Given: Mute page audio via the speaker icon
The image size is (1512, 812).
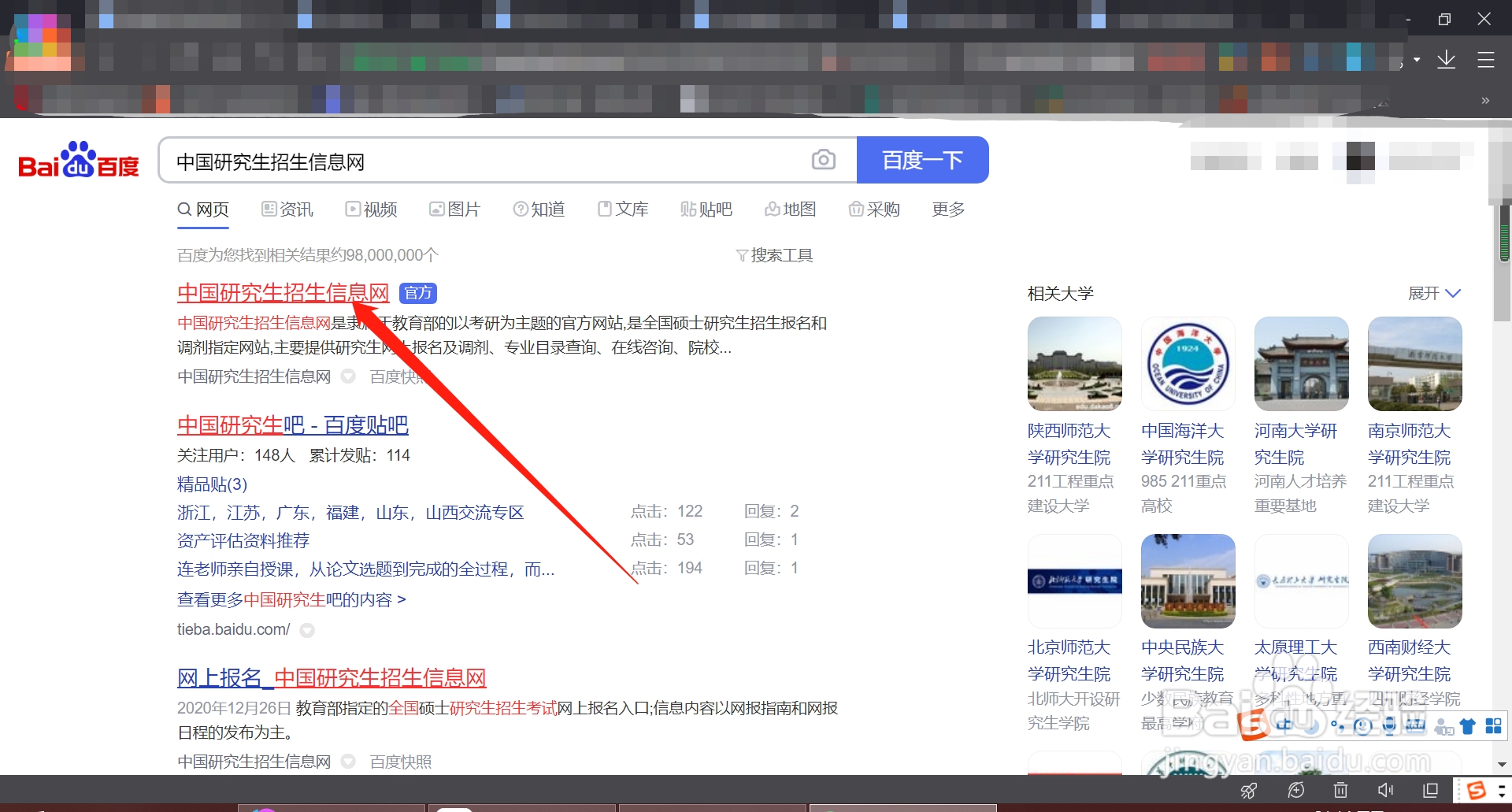Looking at the screenshot, I should tap(1386, 790).
